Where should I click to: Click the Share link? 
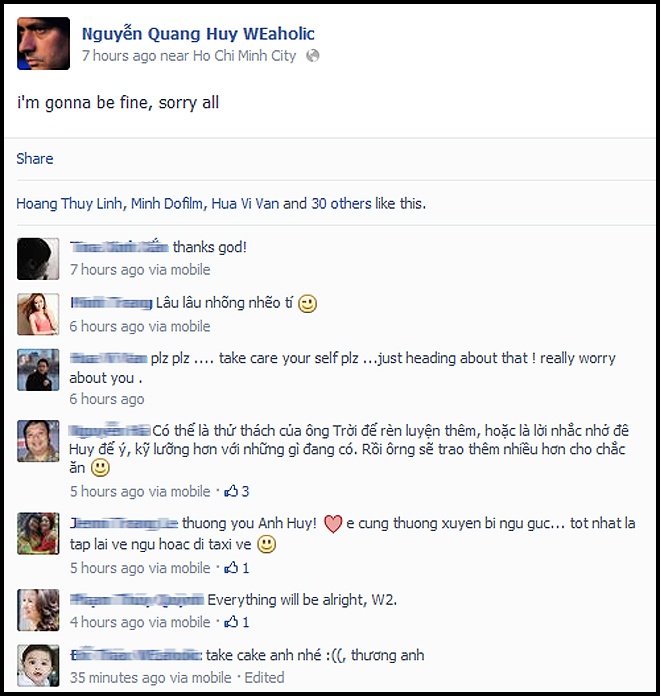[35, 158]
